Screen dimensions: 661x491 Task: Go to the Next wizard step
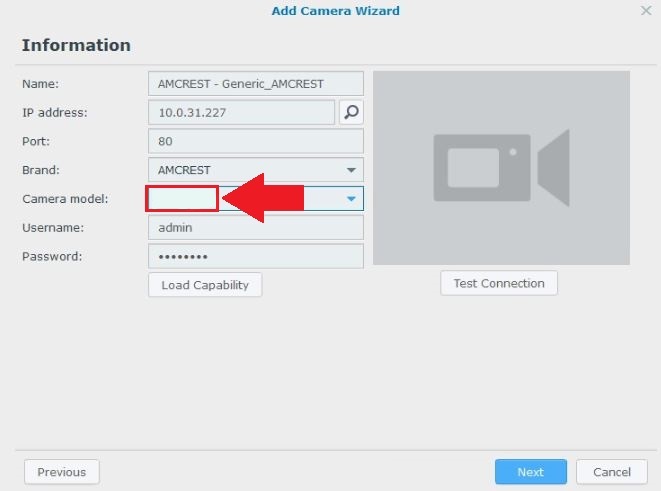click(x=531, y=472)
